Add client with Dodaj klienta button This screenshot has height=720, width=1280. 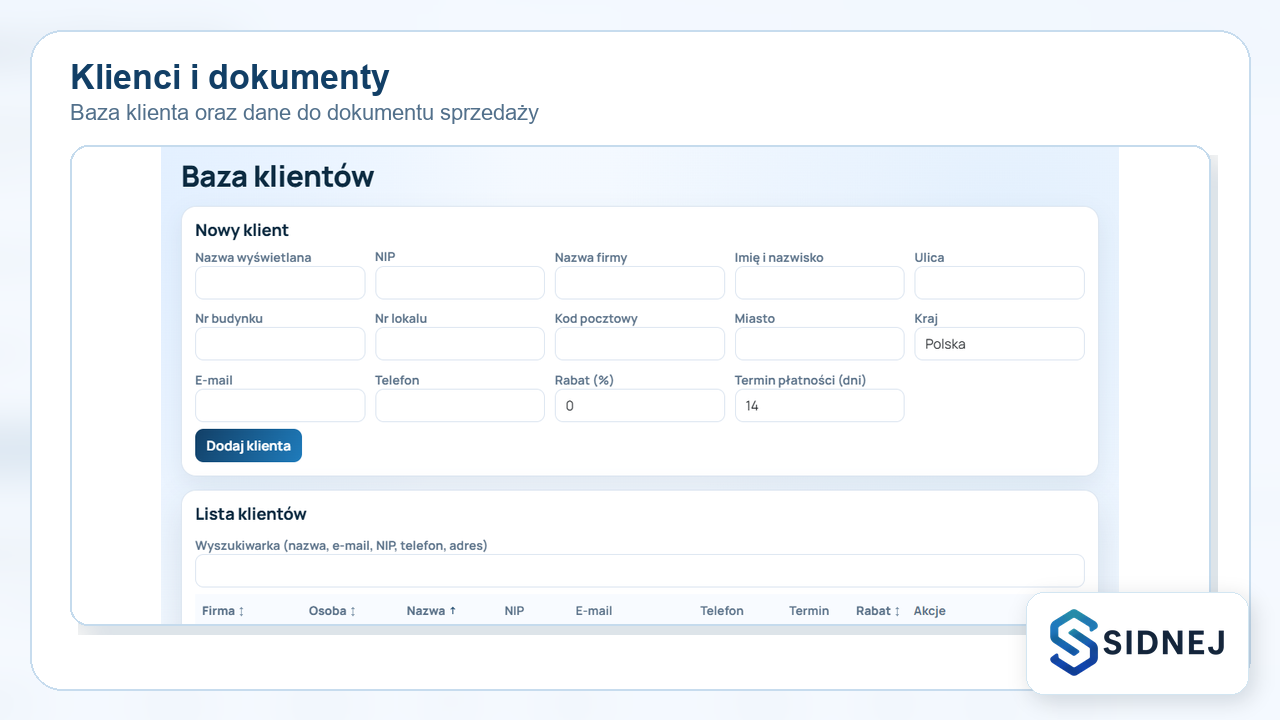point(248,446)
